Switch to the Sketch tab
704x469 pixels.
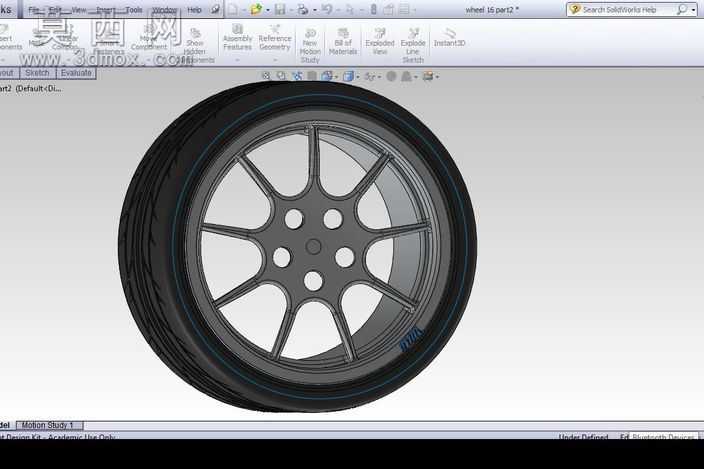[37, 73]
